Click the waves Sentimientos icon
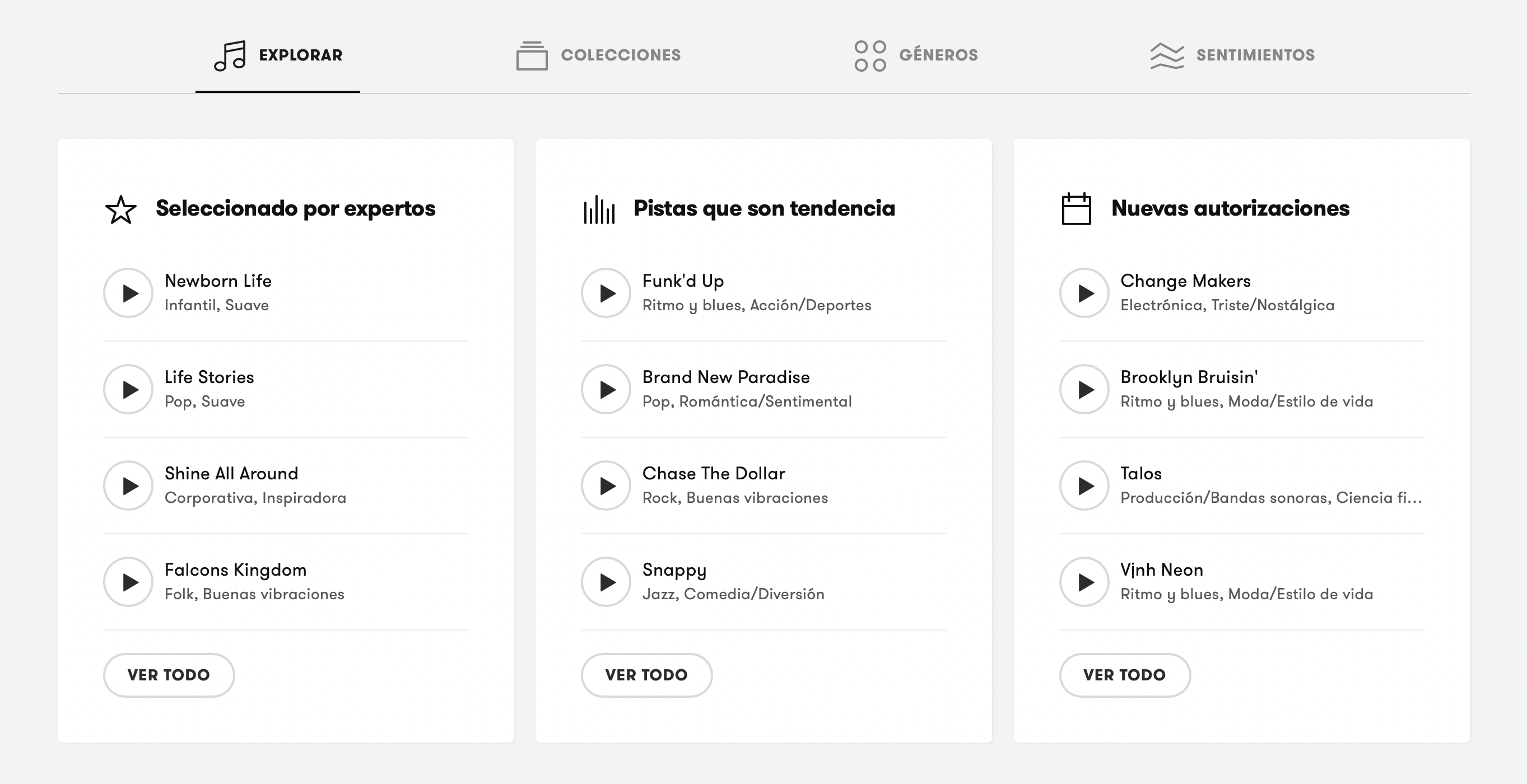This screenshot has height=784, width=1527. coord(1167,55)
